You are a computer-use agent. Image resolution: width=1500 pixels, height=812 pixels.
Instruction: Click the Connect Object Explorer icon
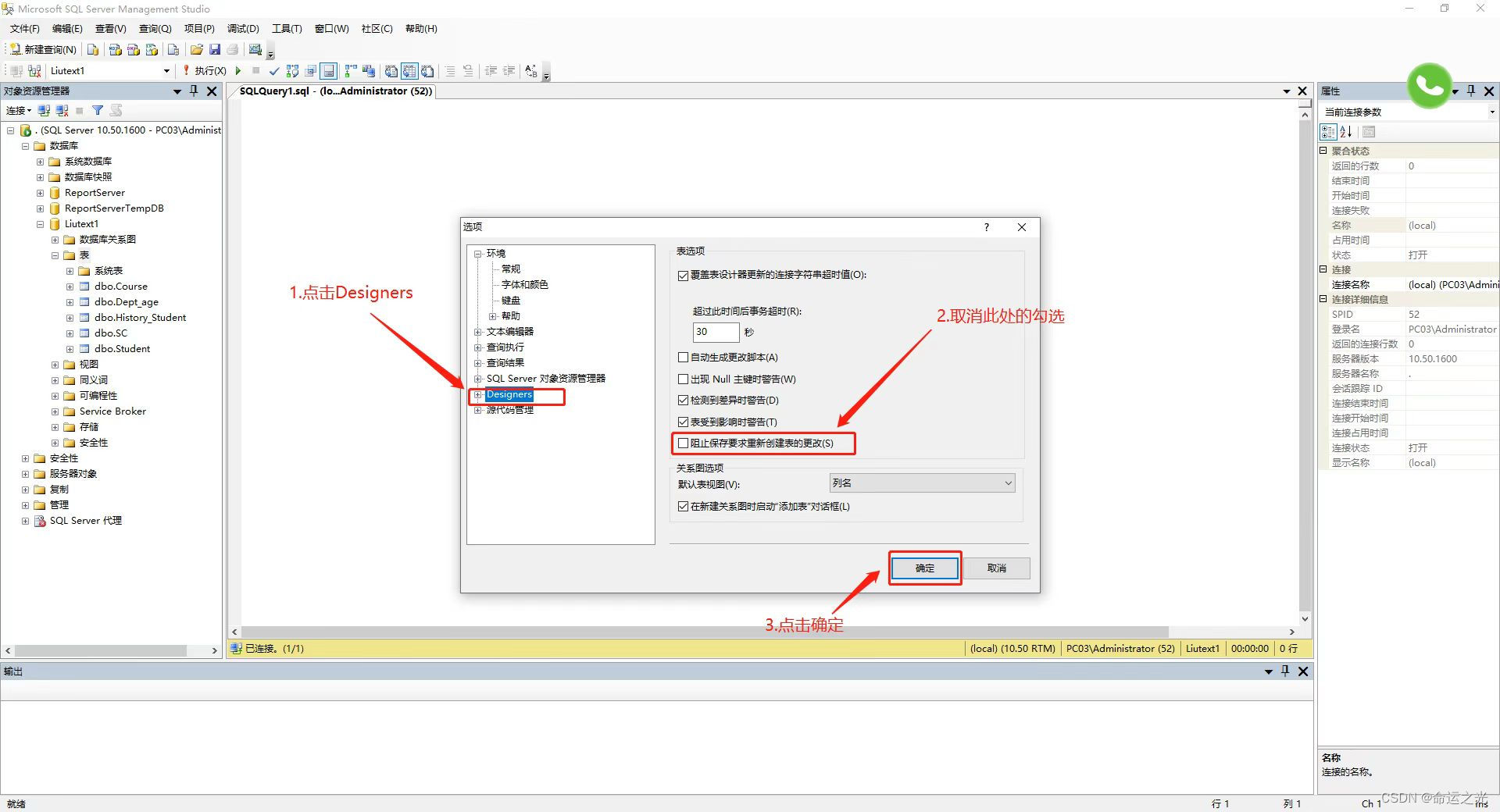click(44, 111)
